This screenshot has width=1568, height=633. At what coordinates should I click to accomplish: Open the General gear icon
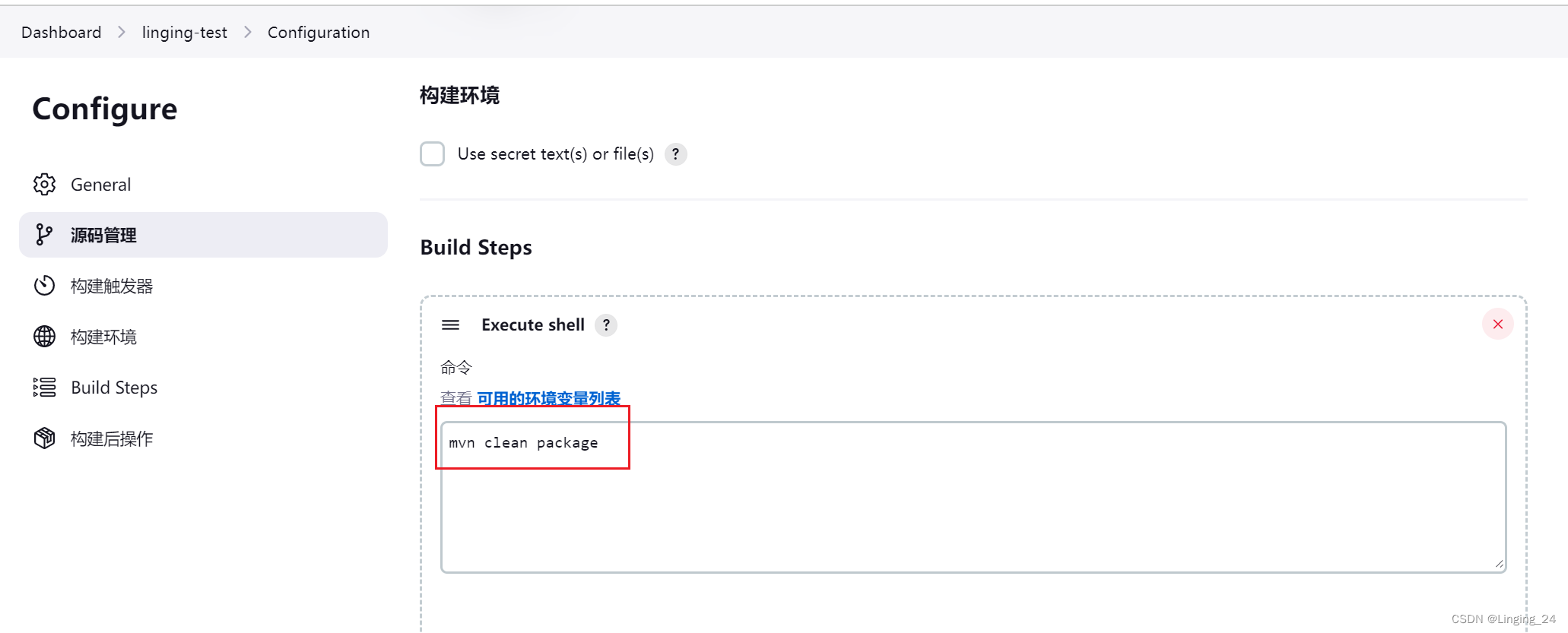tap(44, 185)
